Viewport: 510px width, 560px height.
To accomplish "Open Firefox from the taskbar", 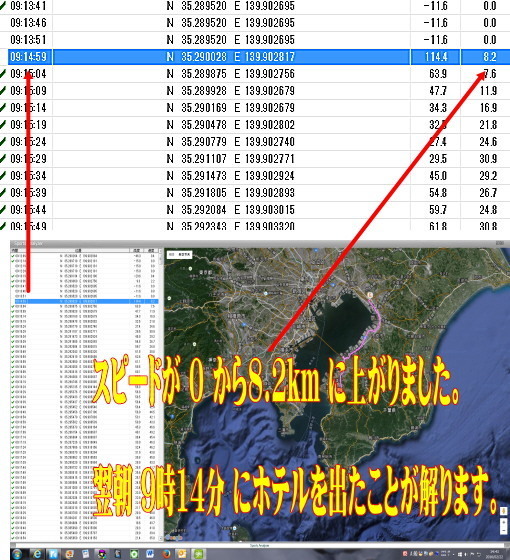I will (x=166, y=554).
